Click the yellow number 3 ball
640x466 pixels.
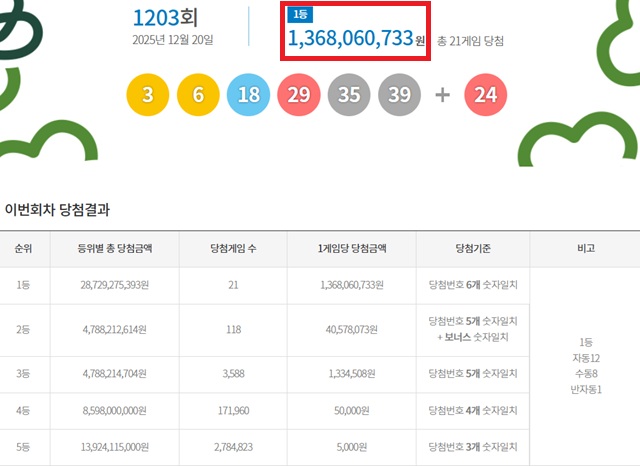[148, 95]
